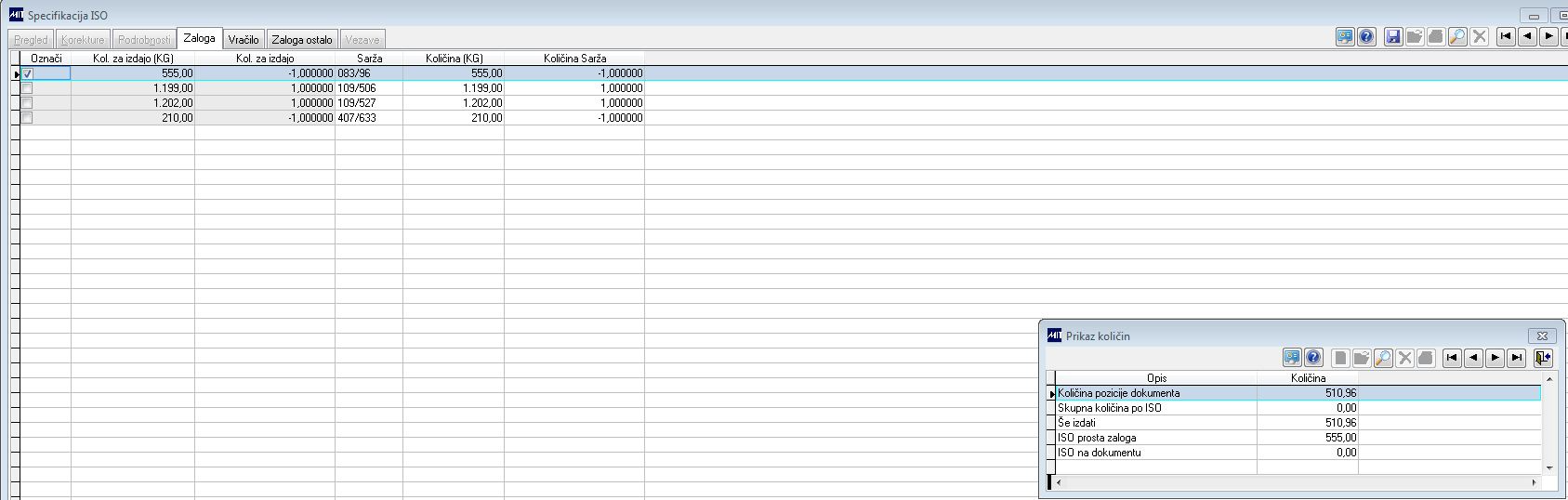
Task: Go to previous record in main toolbar
Action: pos(1527,37)
